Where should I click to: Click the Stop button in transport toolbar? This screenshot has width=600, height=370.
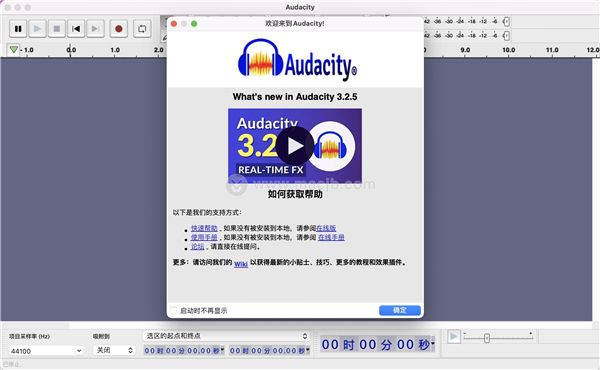point(57,29)
